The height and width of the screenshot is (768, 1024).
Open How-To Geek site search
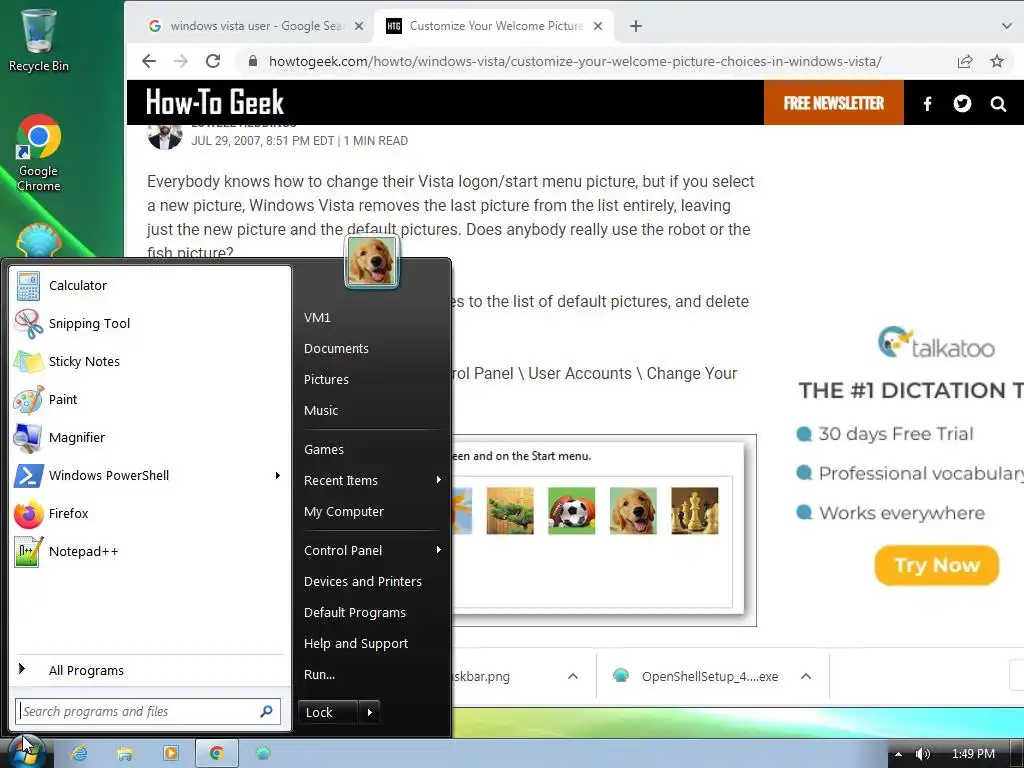point(998,103)
